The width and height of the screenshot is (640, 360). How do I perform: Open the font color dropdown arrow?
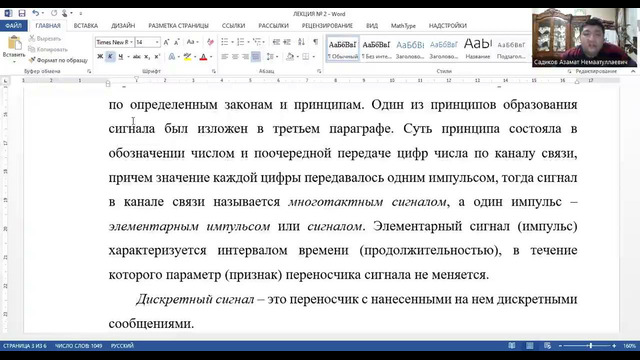(x=211, y=57)
